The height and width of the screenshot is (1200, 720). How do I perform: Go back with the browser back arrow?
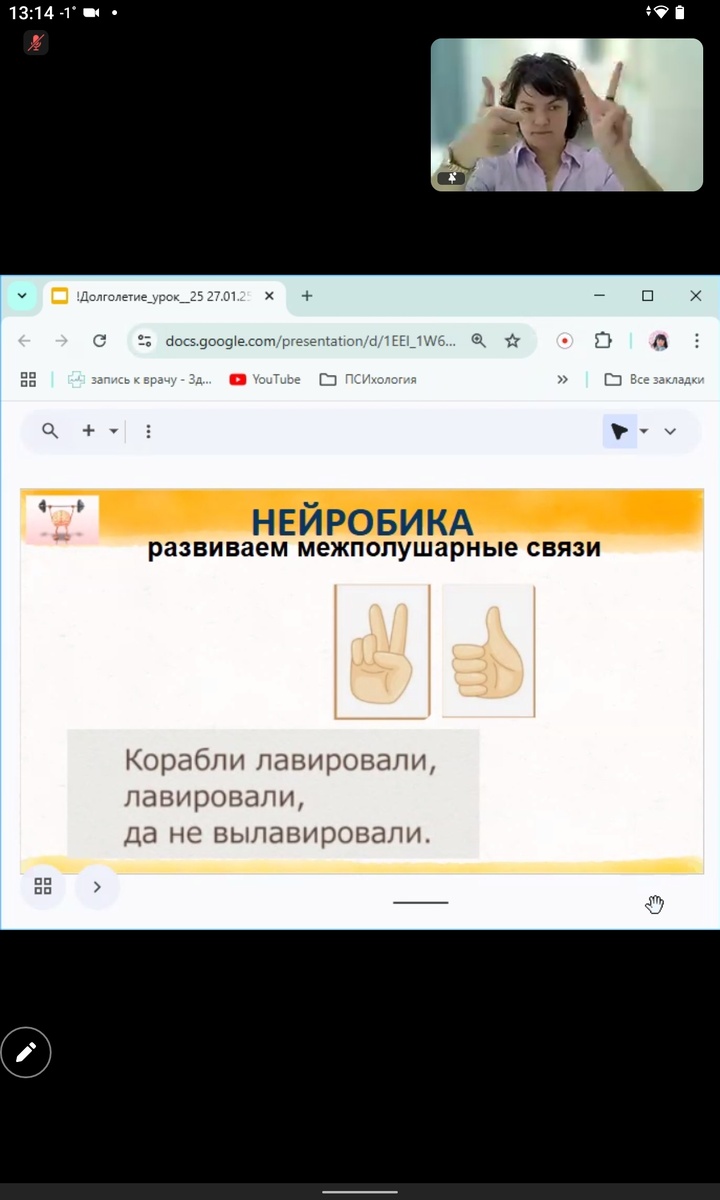point(25,341)
